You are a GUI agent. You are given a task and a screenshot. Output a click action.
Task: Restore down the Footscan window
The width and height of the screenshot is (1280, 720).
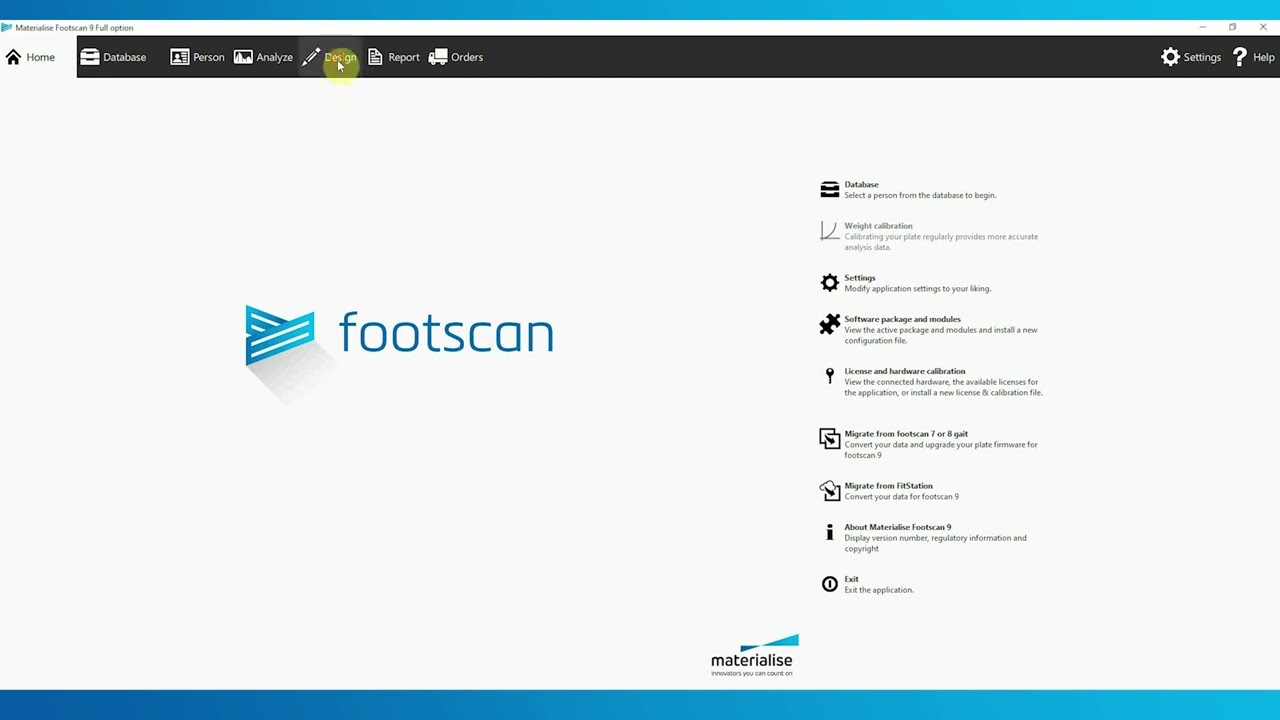coord(1232,27)
